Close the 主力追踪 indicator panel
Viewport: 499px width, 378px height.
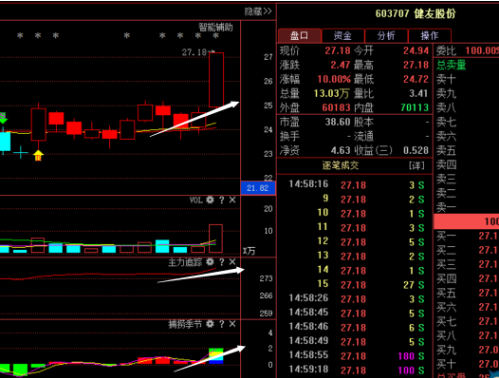click(232, 262)
